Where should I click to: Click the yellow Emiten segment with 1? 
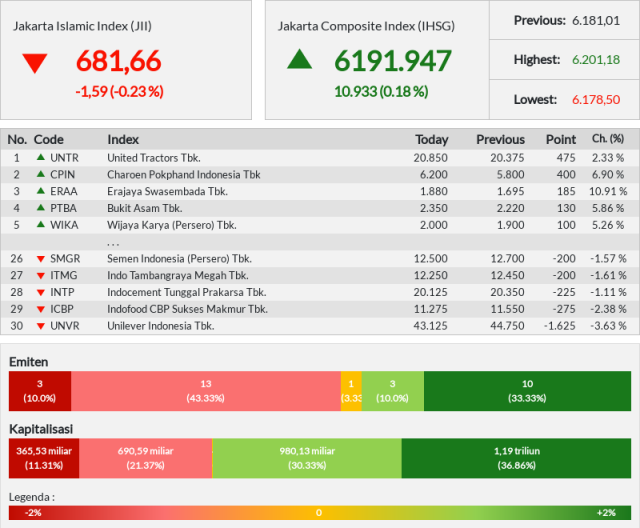pos(351,391)
